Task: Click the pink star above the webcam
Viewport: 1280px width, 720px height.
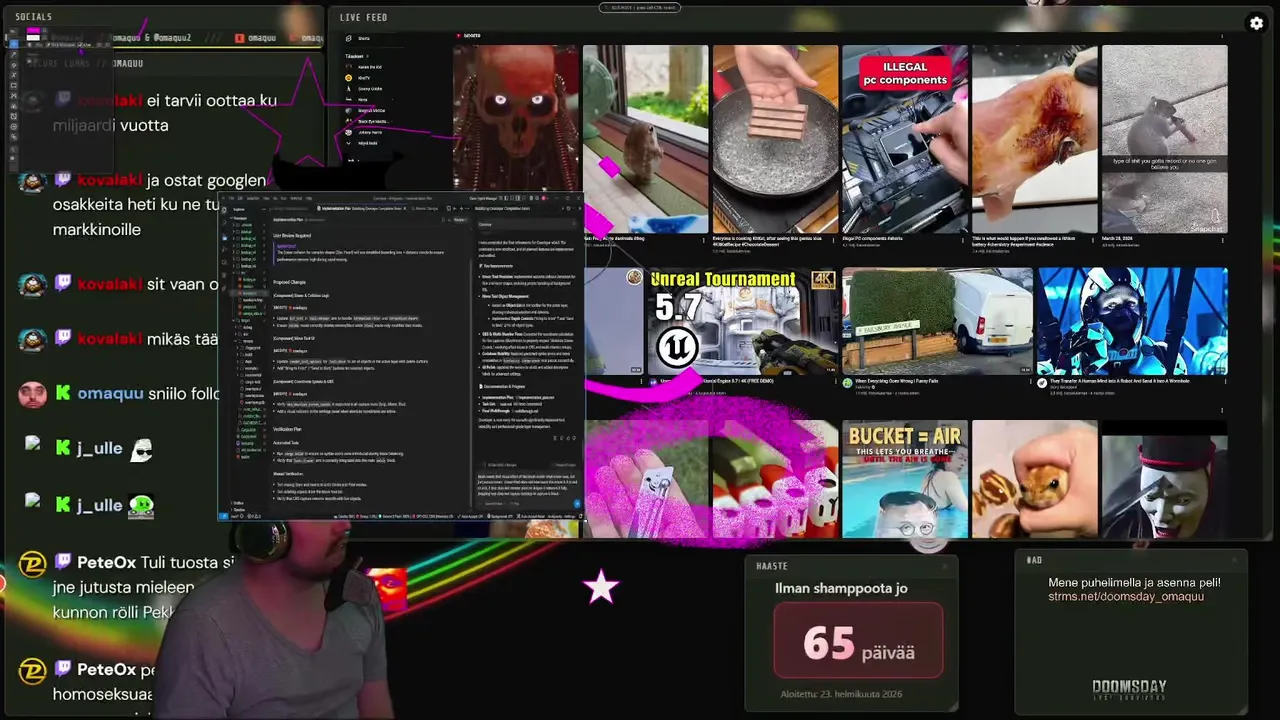Action: tap(601, 587)
